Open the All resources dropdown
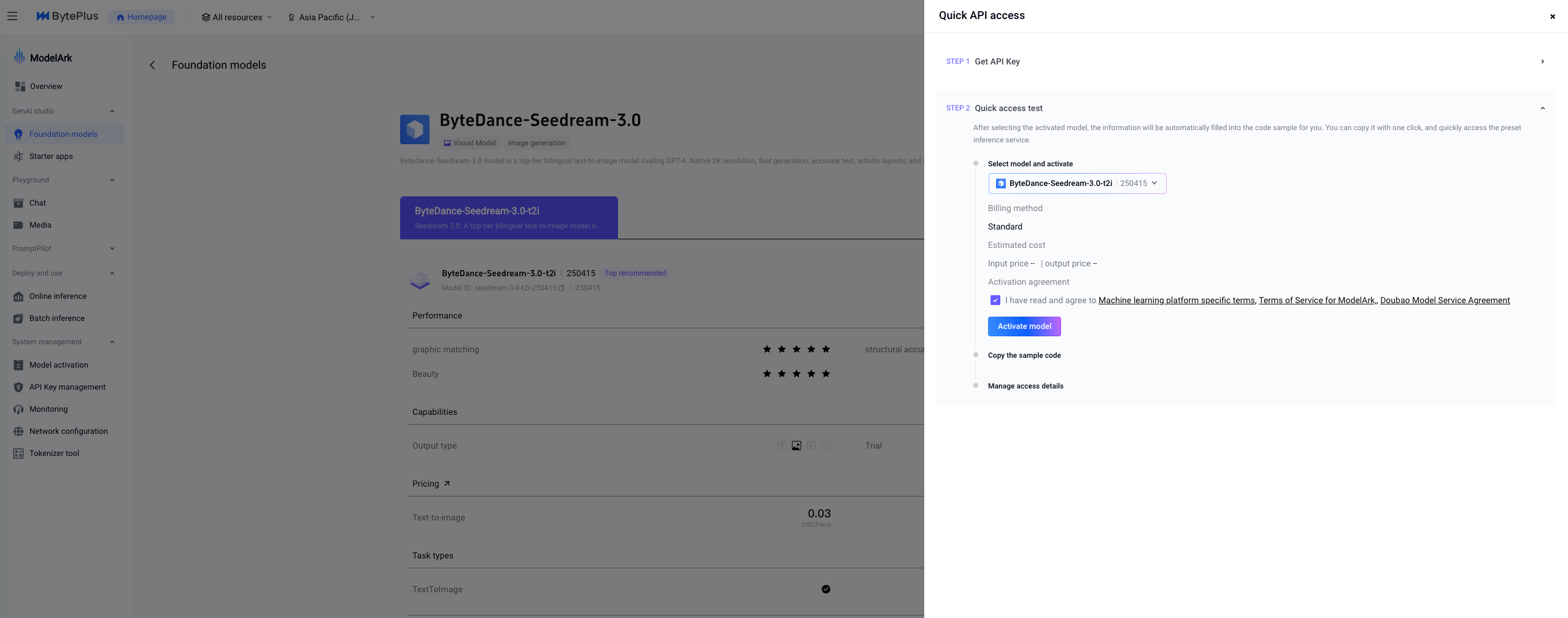 pos(236,17)
